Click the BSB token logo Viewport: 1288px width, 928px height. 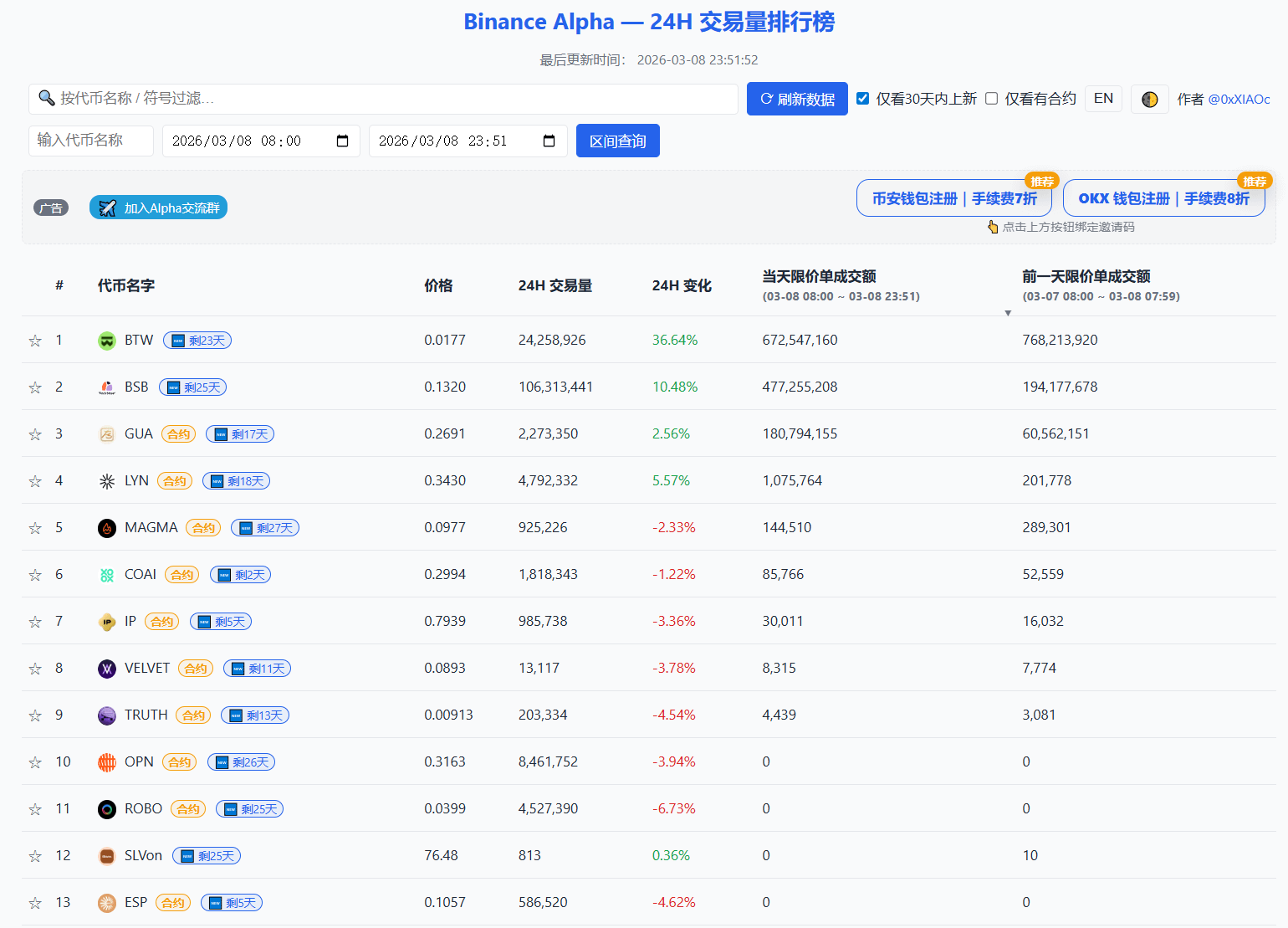click(x=107, y=387)
